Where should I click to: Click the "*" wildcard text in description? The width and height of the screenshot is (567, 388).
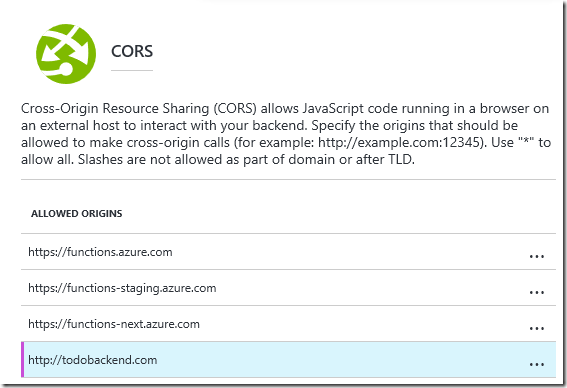click(x=526, y=141)
